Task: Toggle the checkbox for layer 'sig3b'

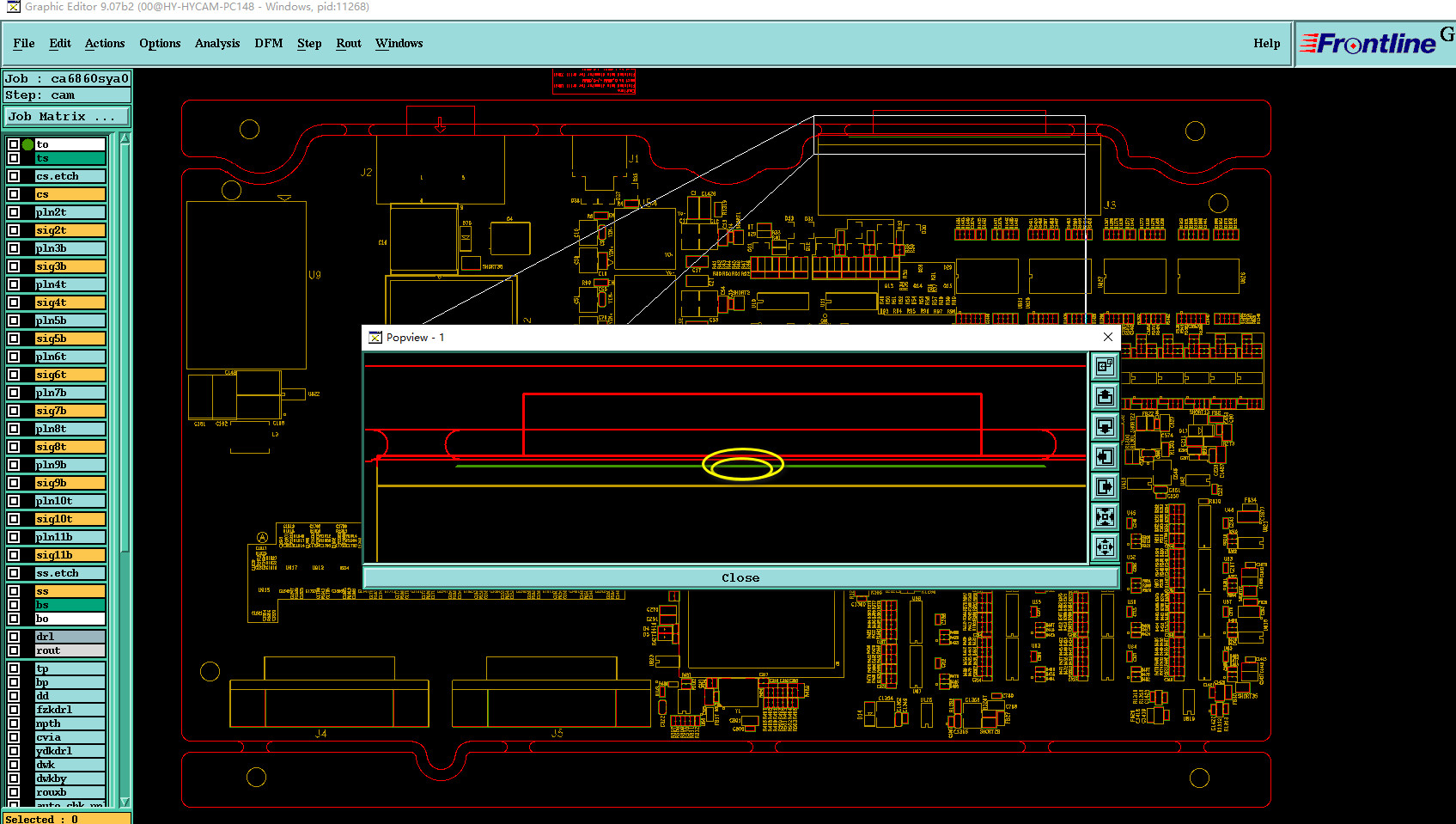Action: pos(14,266)
